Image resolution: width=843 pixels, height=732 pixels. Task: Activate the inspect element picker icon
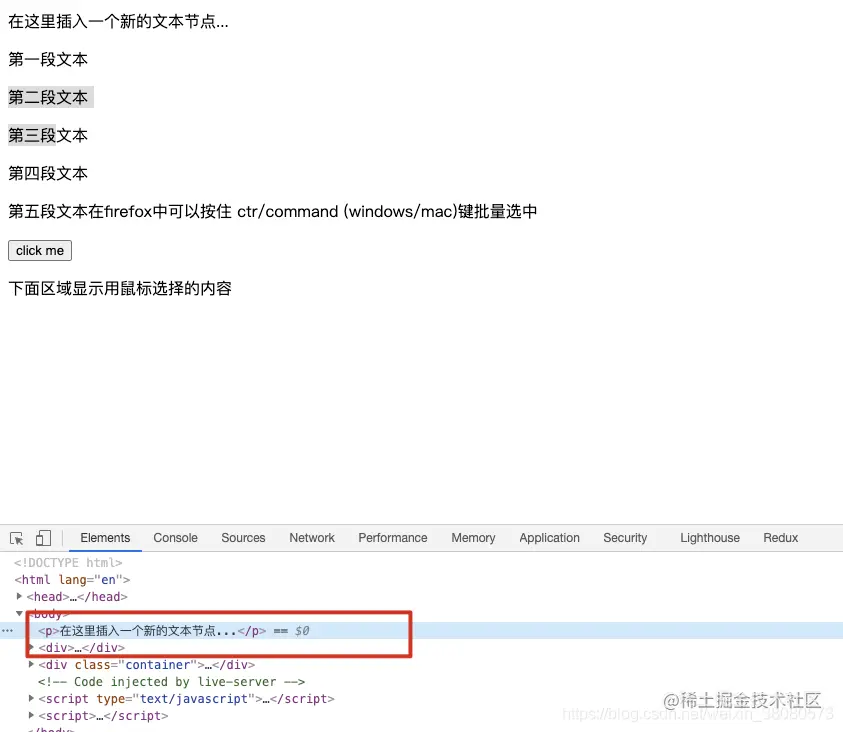17,538
